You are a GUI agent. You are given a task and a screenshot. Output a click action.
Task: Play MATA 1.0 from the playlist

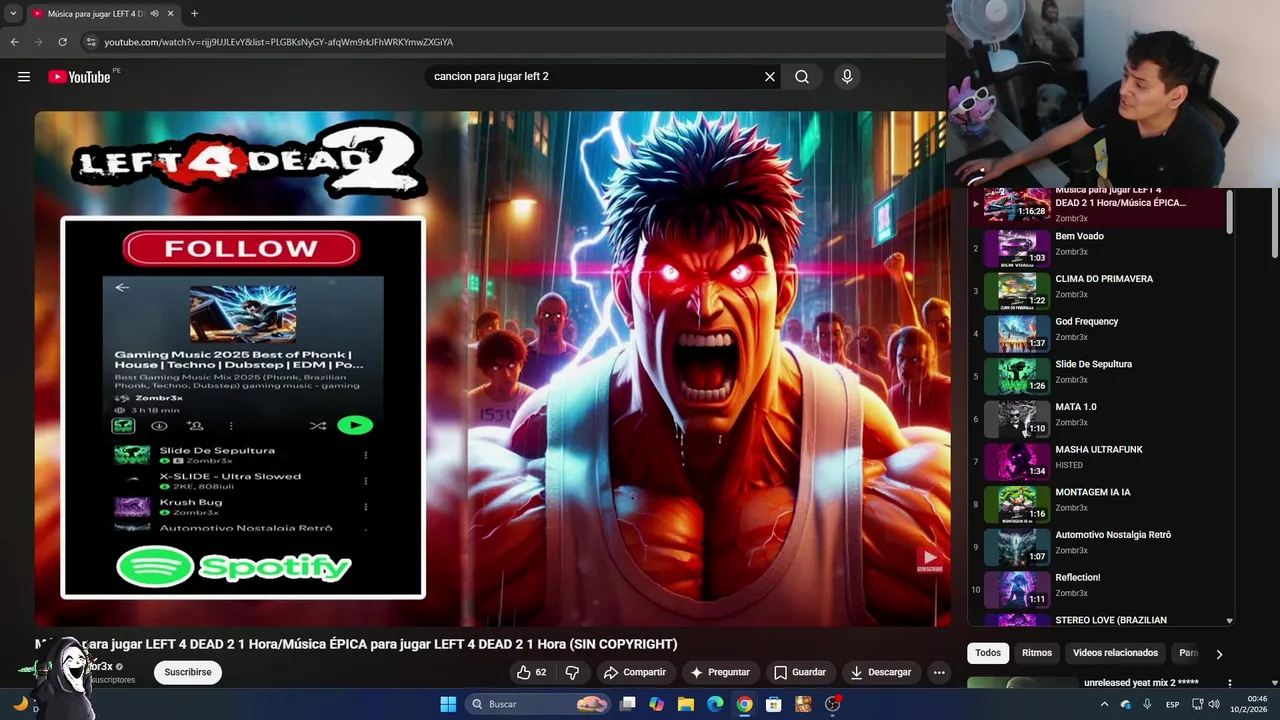pyautogui.click(x=1096, y=419)
